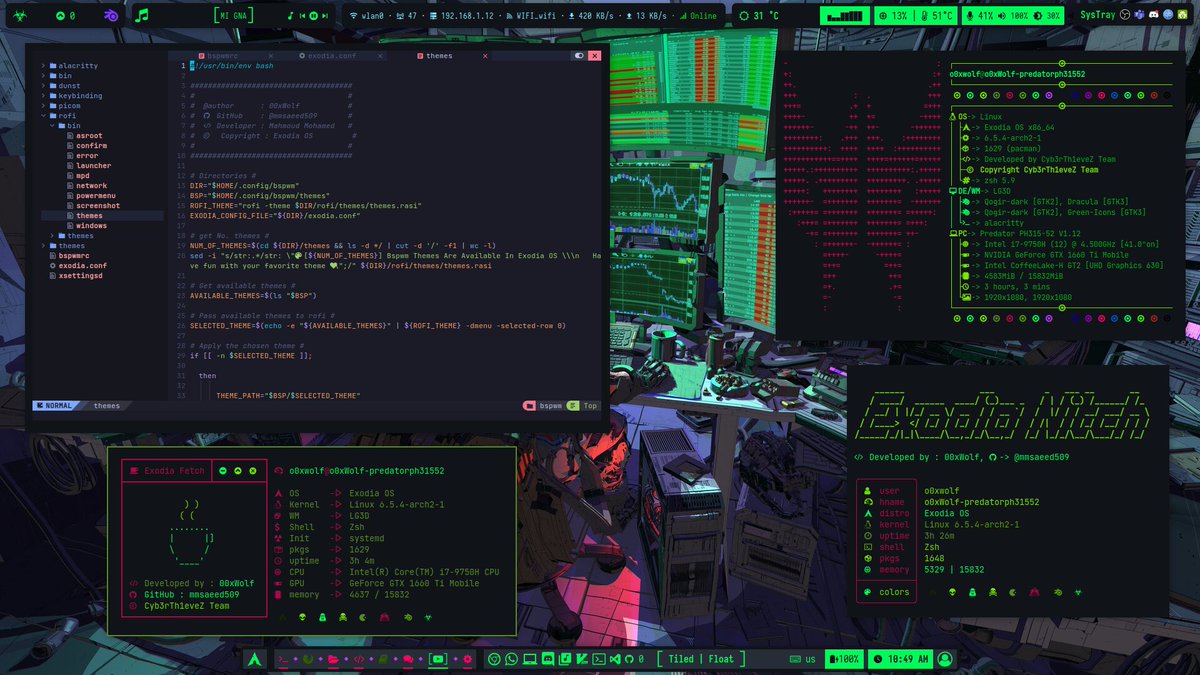Open the user profile icon in dock

click(x=945, y=660)
